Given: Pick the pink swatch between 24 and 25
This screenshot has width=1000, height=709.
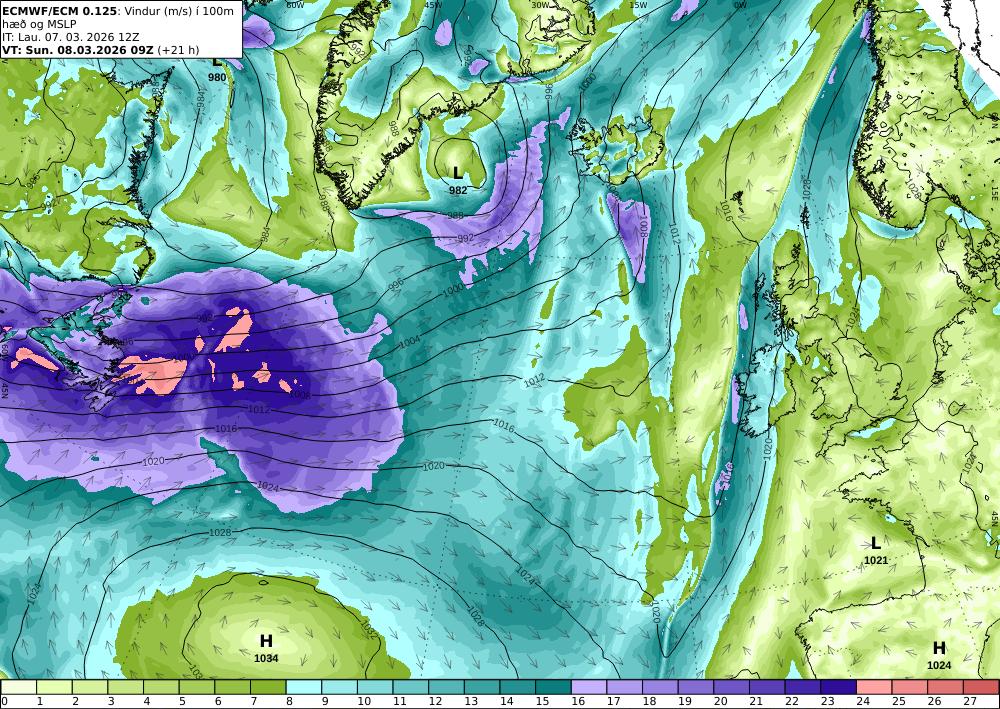Looking at the screenshot, I should point(874,687).
